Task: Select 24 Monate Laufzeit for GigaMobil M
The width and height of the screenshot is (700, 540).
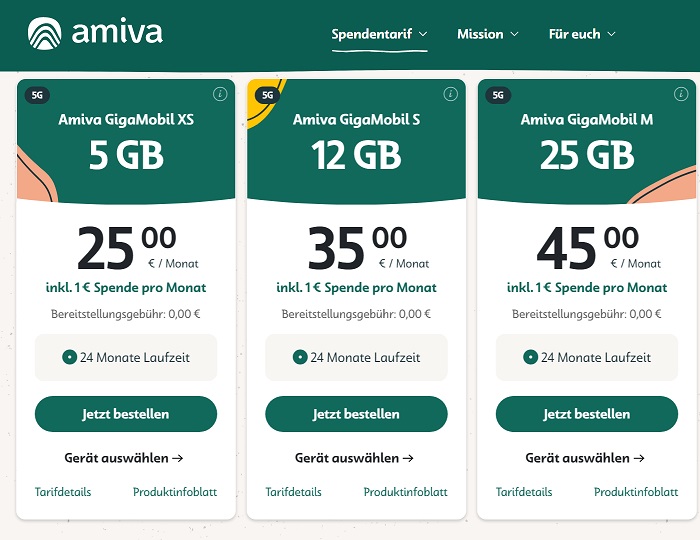Action: pyautogui.click(x=587, y=357)
